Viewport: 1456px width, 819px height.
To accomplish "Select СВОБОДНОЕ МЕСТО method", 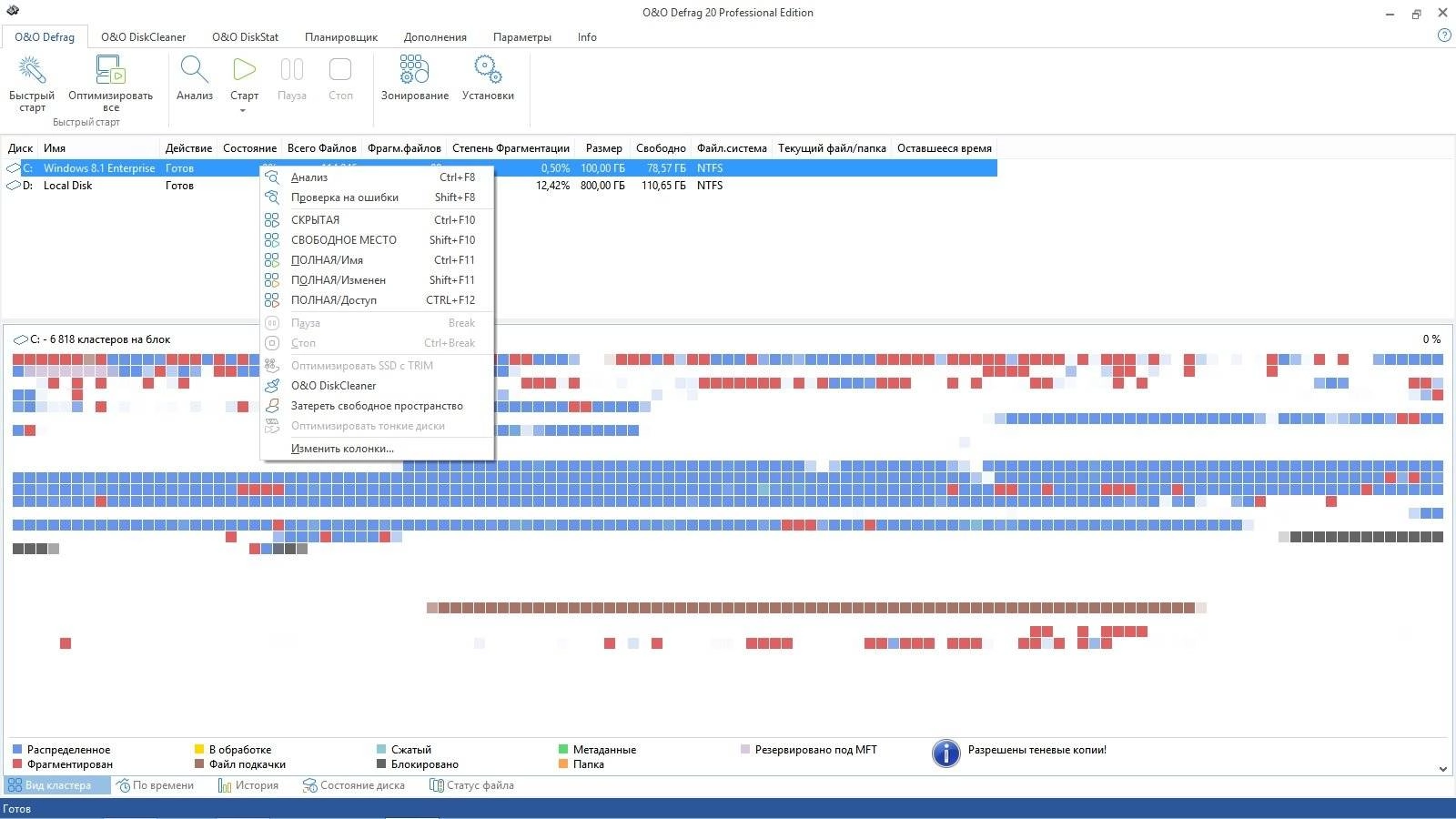I will (x=377, y=240).
